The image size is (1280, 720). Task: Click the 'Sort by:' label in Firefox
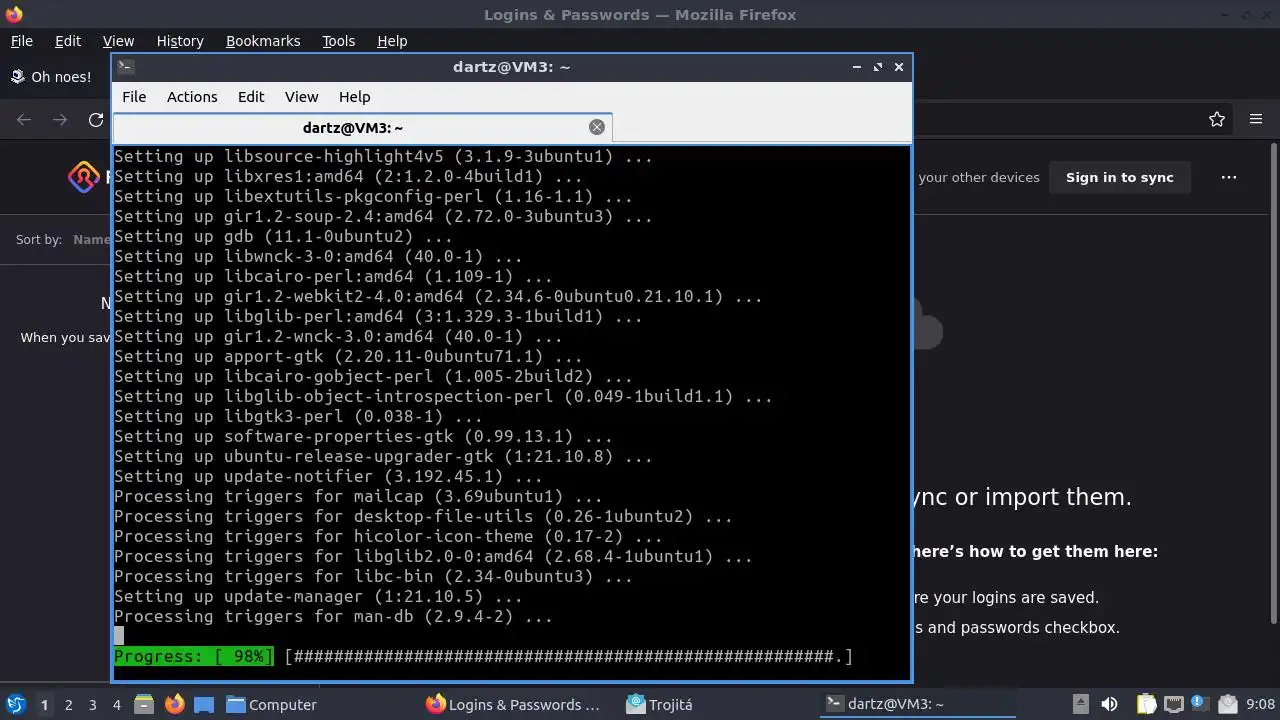point(39,239)
